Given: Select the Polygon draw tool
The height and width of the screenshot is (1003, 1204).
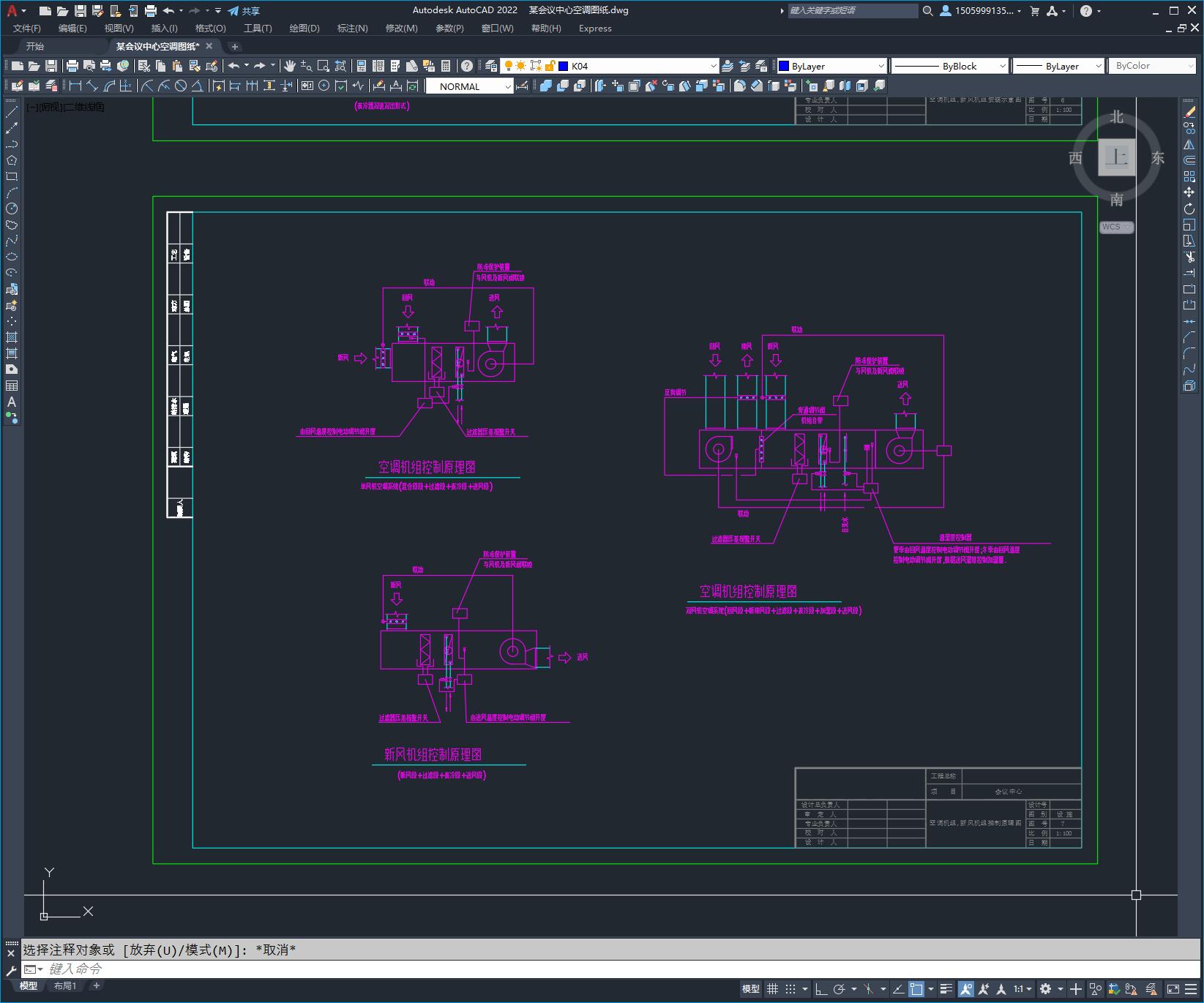Looking at the screenshot, I should click(12, 160).
